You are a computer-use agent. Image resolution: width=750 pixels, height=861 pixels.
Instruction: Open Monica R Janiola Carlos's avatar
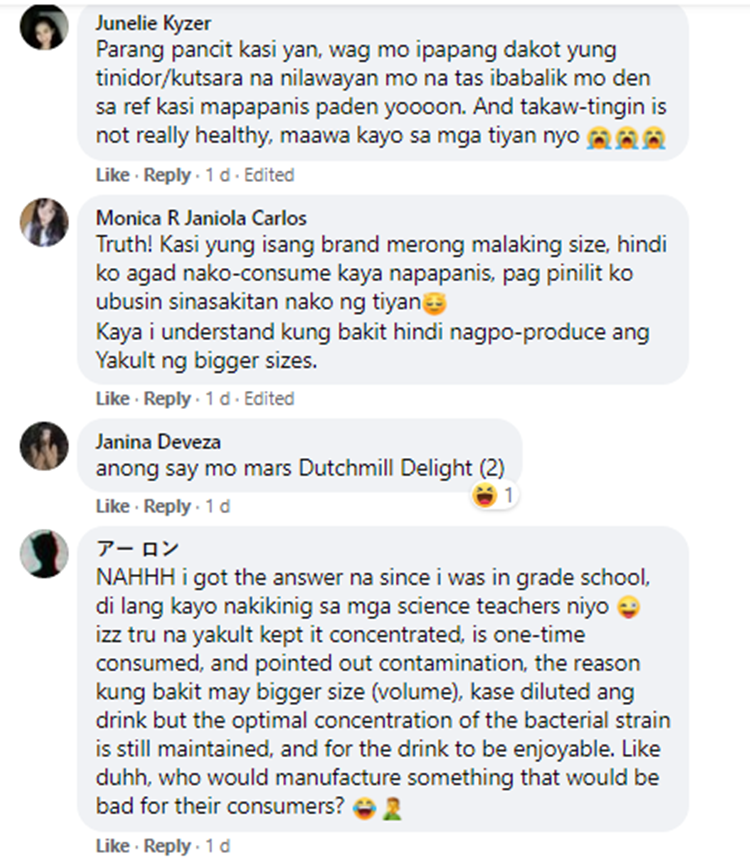[44, 222]
